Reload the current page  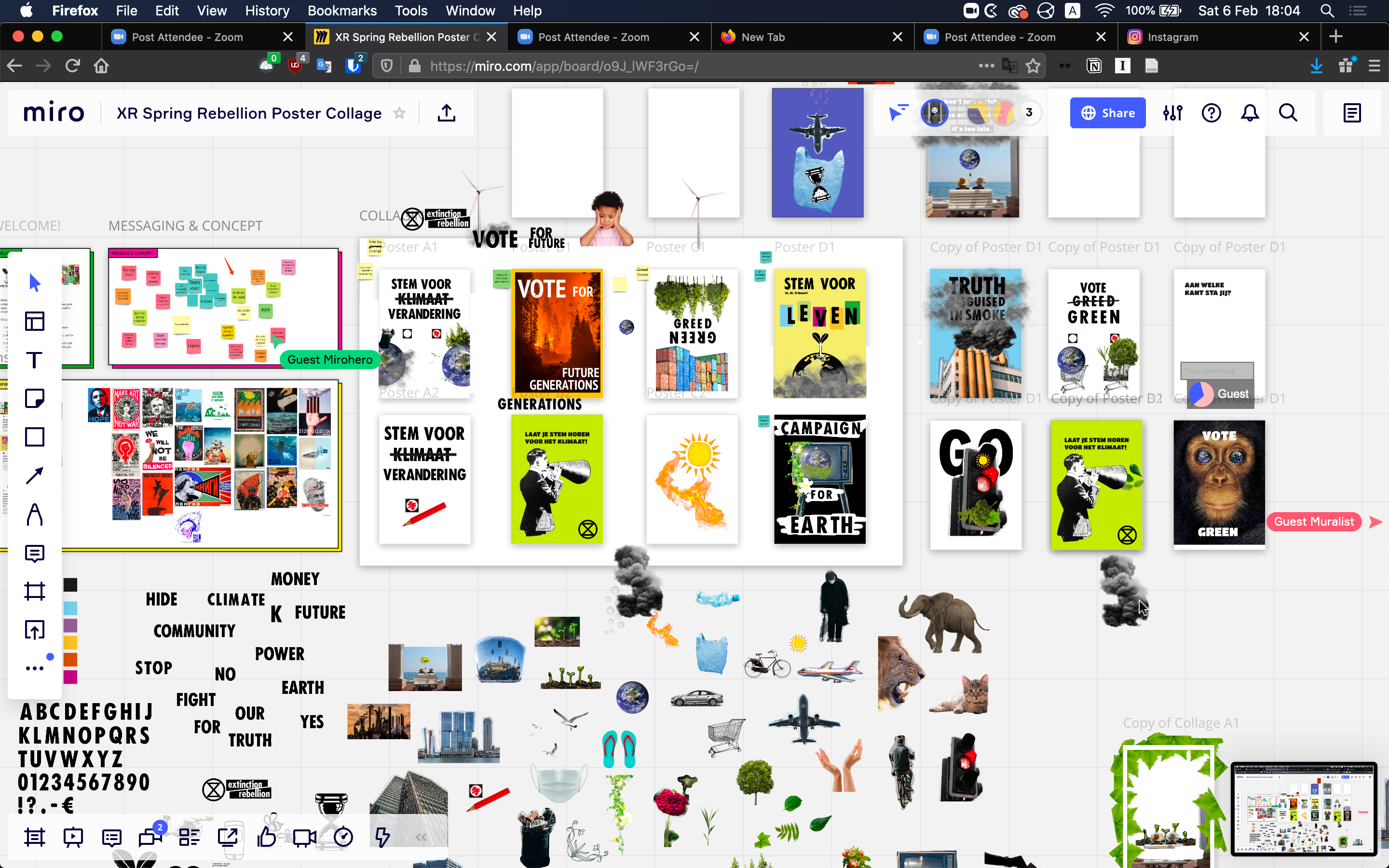click(x=72, y=66)
